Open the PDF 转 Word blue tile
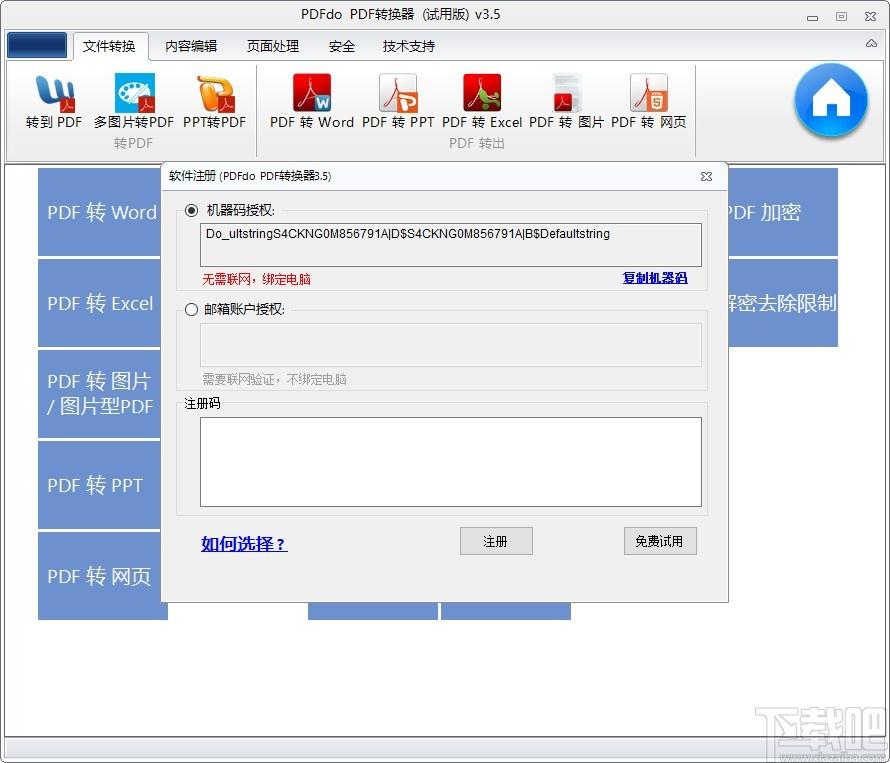The image size is (890, 763). (99, 212)
